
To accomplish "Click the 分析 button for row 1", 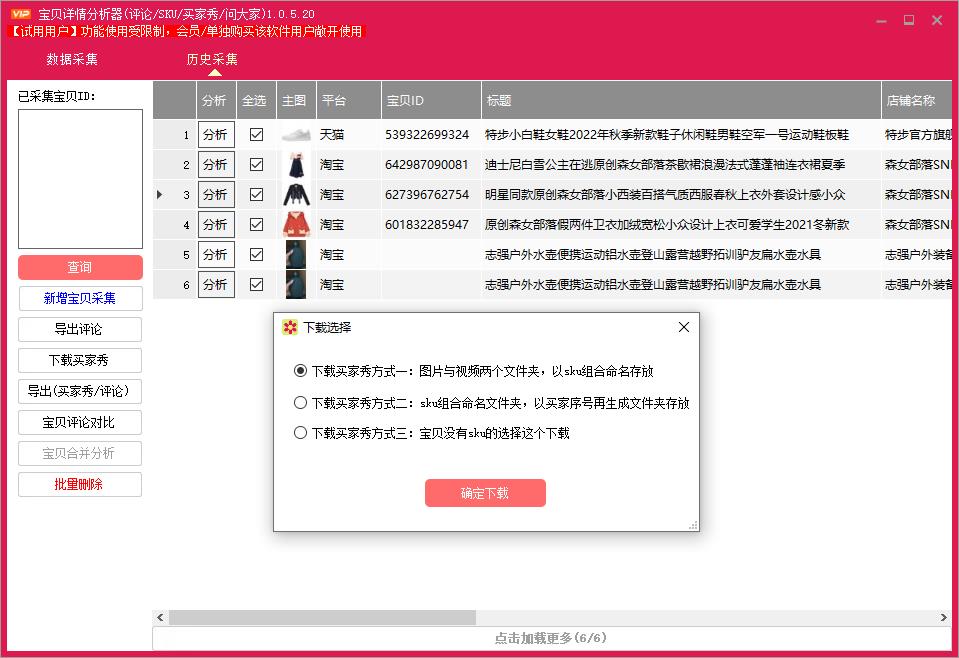I will (x=215, y=134).
